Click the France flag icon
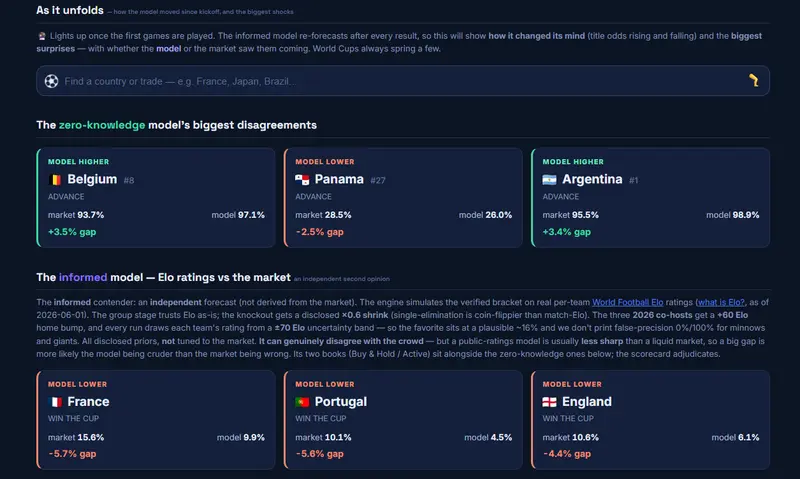Image resolution: width=800 pixels, height=479 pixels. [x=55, y=402]
